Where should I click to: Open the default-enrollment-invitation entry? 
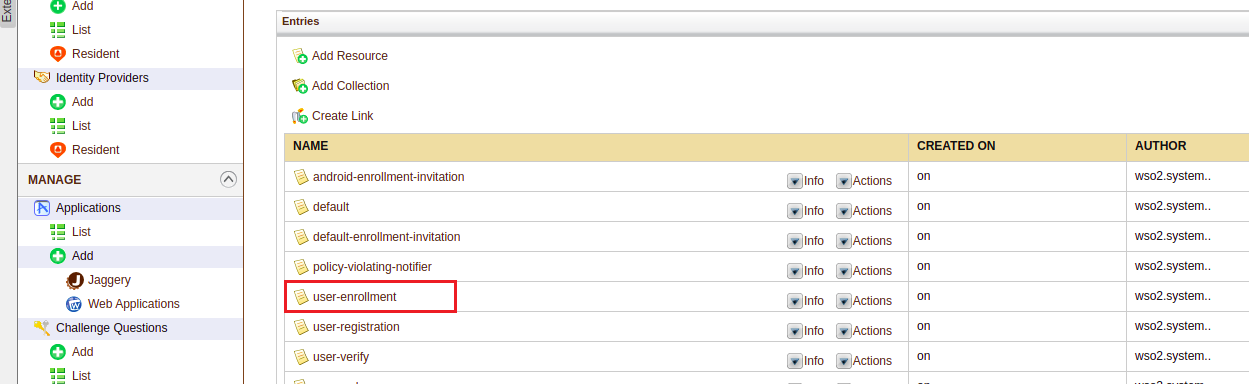click(386, 237)
